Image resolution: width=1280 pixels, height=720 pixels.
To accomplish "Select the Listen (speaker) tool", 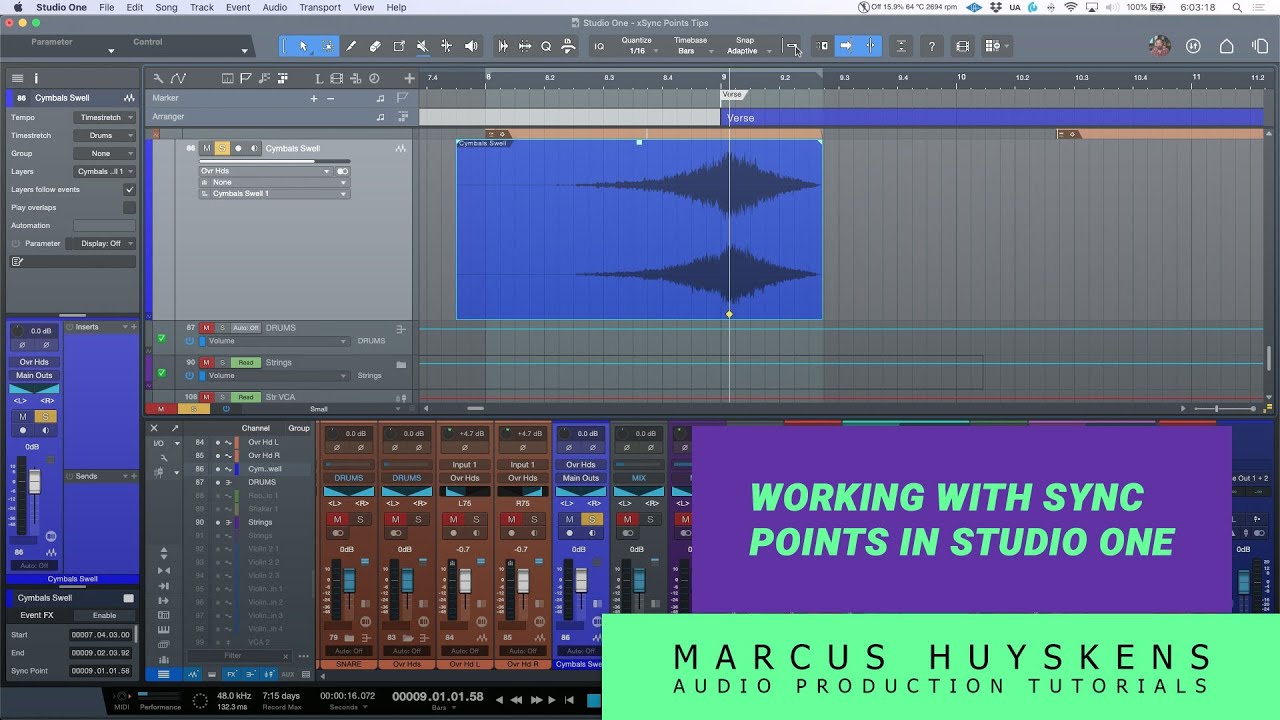I will pos(471,46).
